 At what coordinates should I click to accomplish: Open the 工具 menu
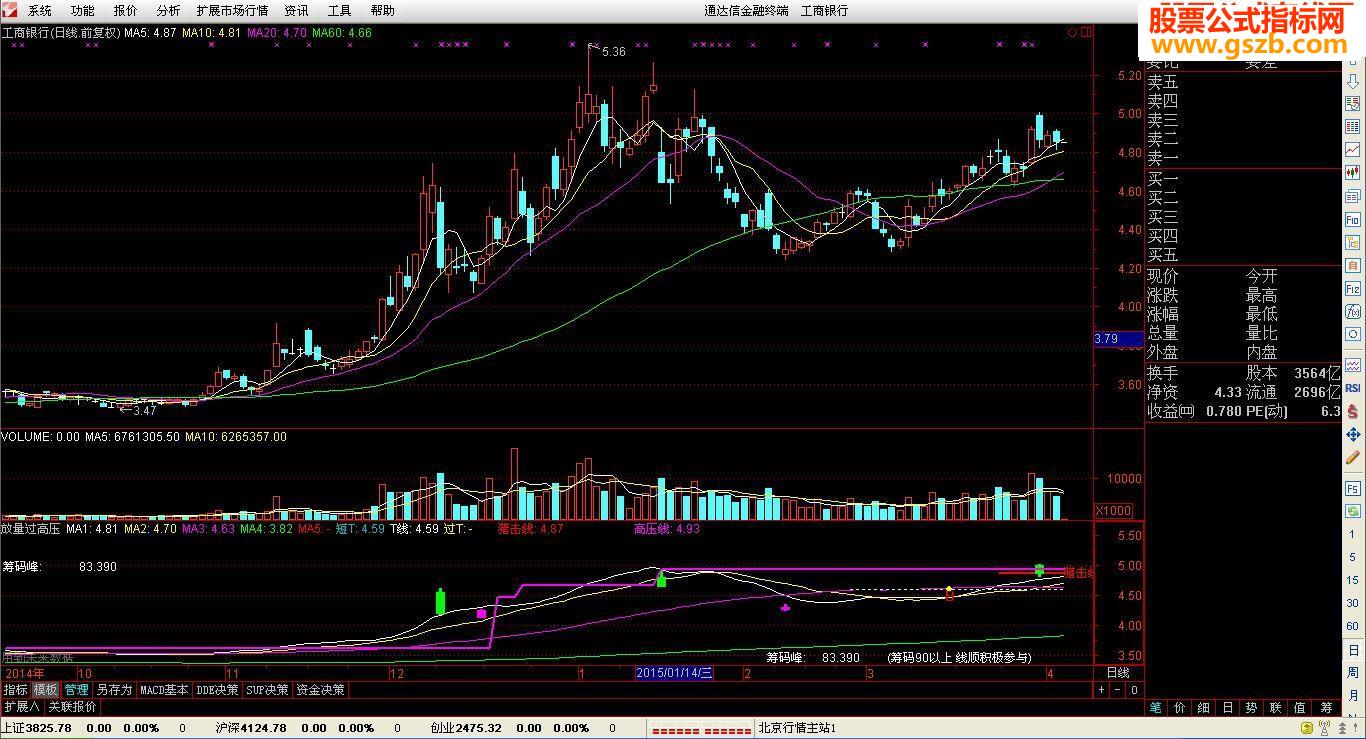click(340, 11)
